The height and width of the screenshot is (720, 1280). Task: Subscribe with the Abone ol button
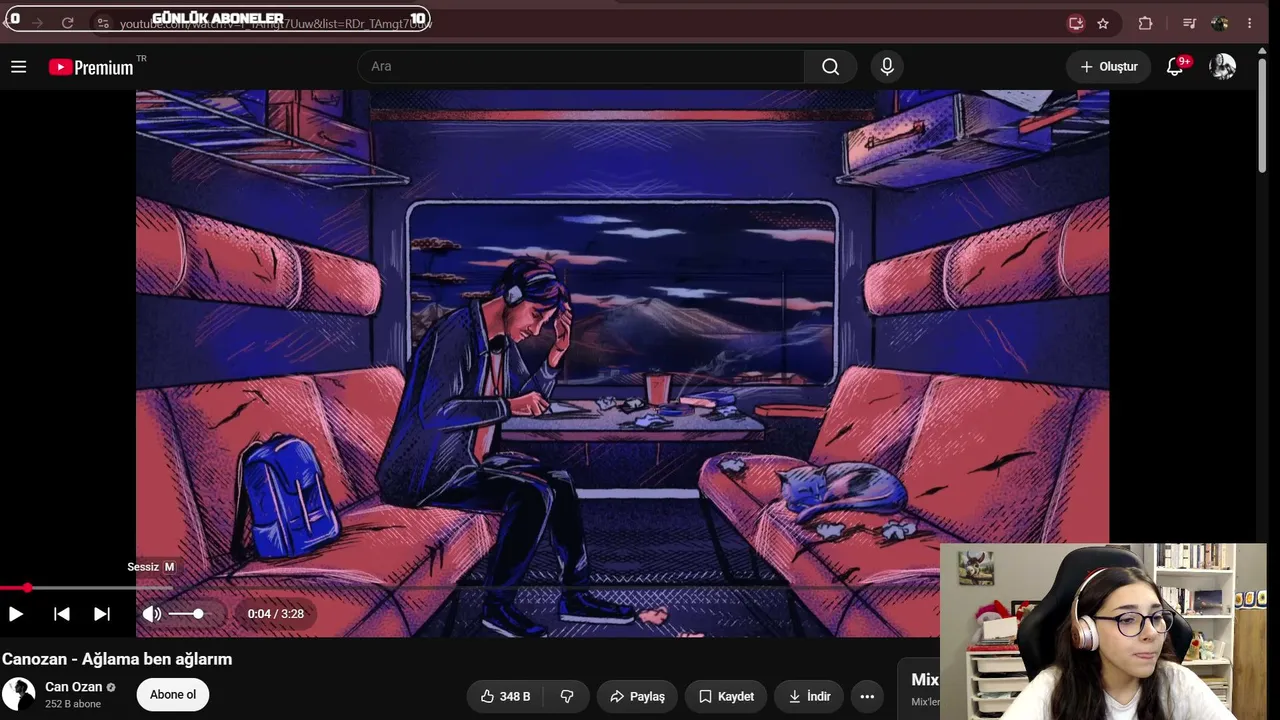pos(173,695)
